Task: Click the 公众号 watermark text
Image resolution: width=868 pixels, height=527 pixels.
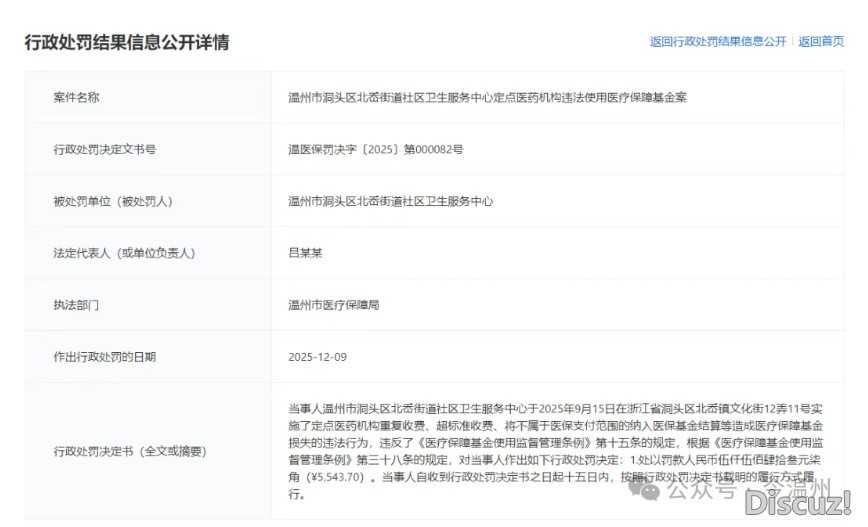Action: coord(695,492)
